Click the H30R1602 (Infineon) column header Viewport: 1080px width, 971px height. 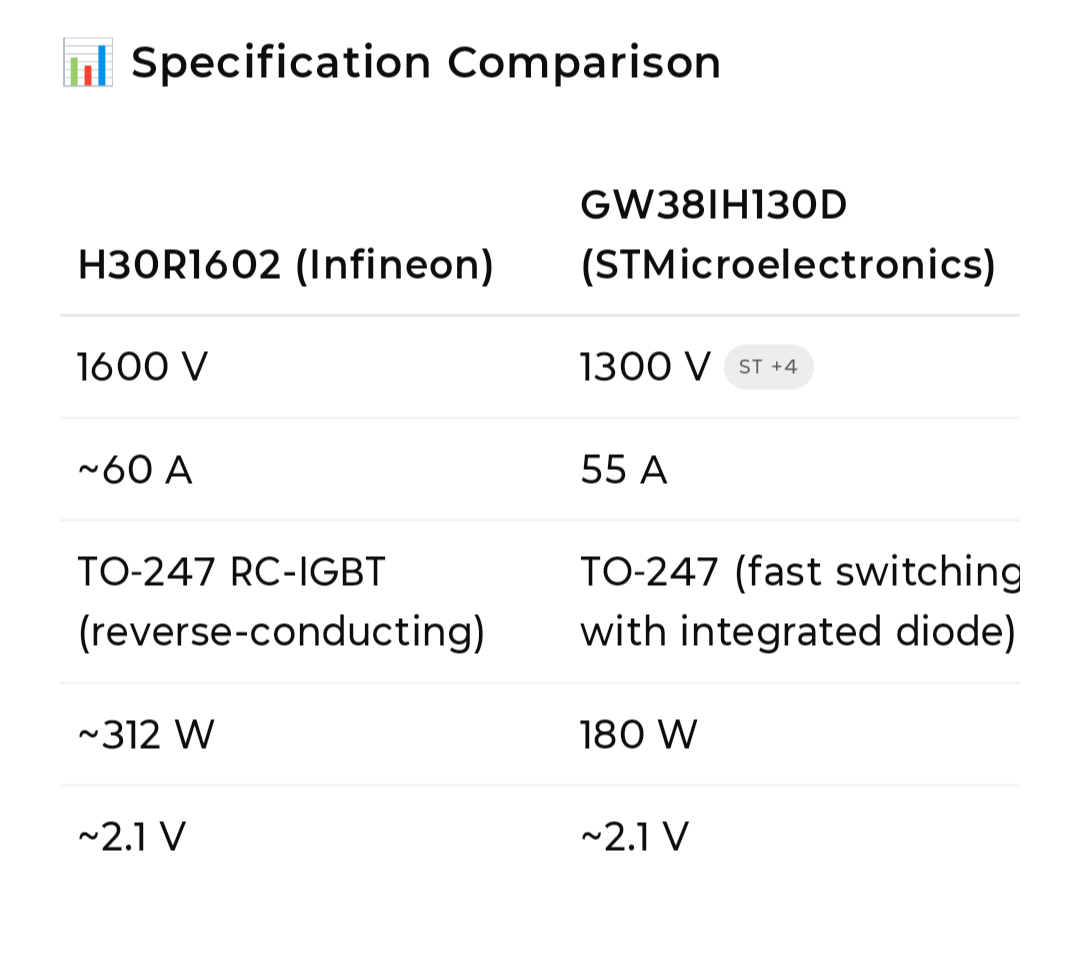click(x=285, y=264)
